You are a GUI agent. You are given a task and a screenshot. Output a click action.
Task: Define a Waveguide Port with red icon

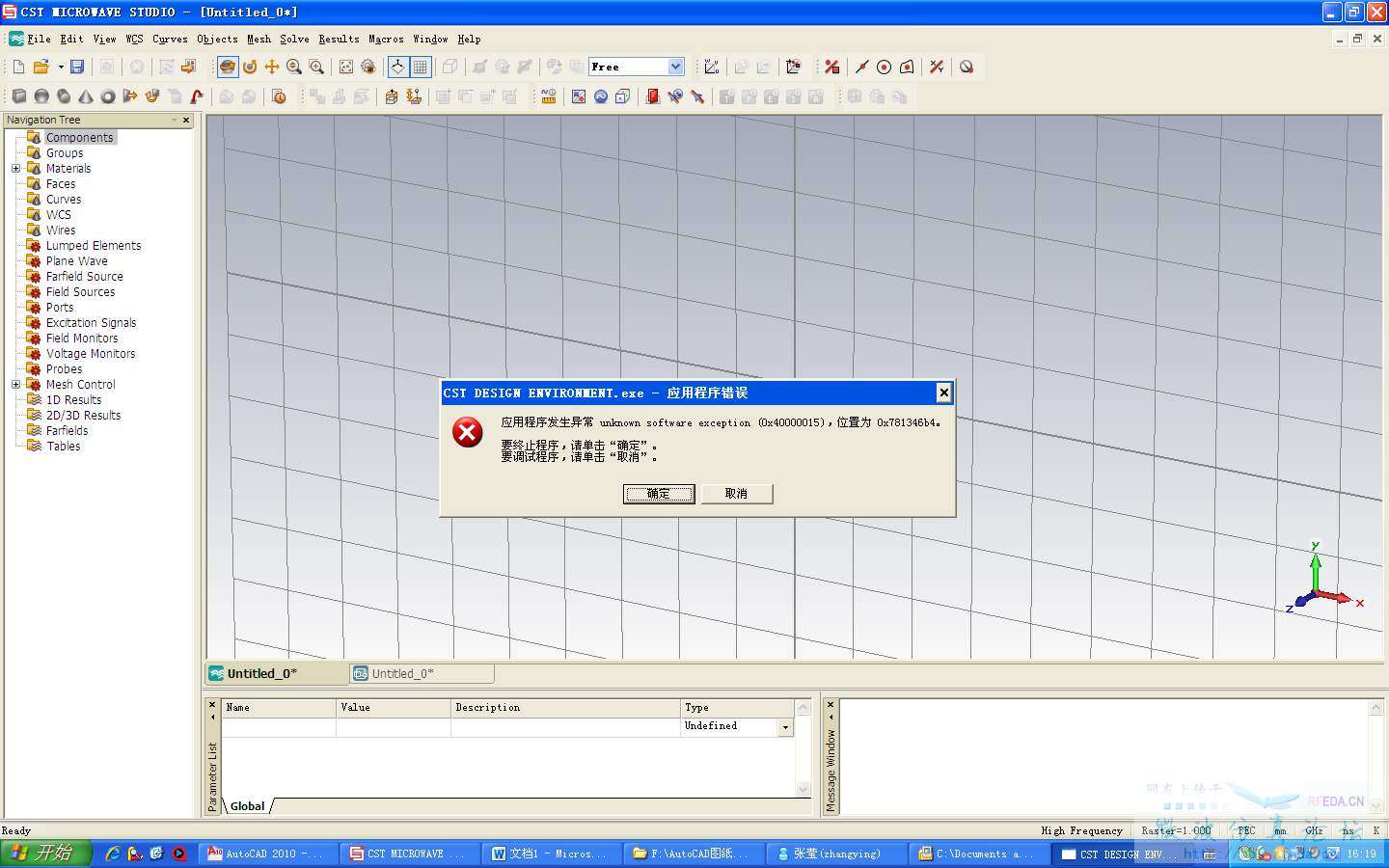pyautogui.click(x=653, y=96)
